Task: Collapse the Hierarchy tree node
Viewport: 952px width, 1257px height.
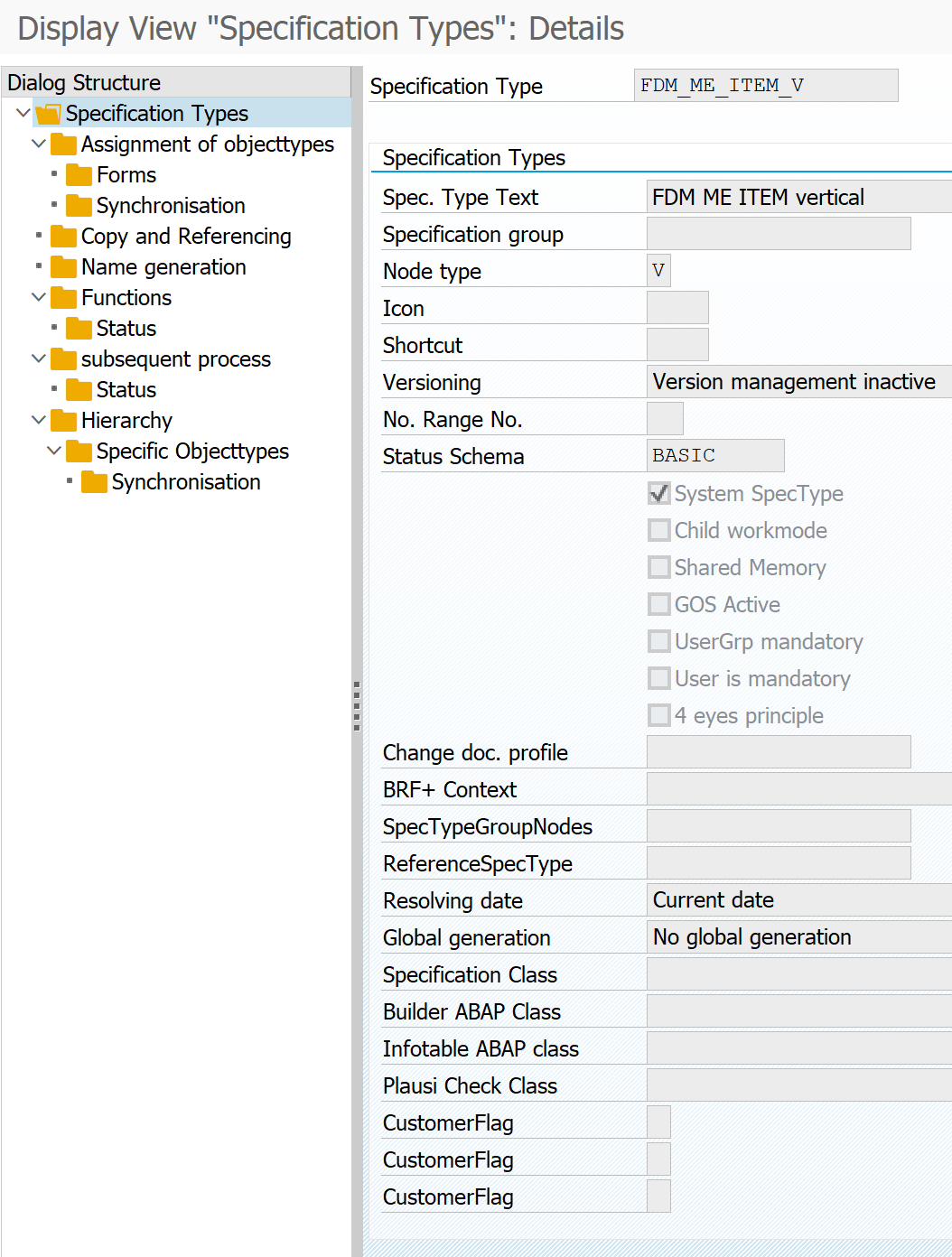Action: (x=39, y=421)
